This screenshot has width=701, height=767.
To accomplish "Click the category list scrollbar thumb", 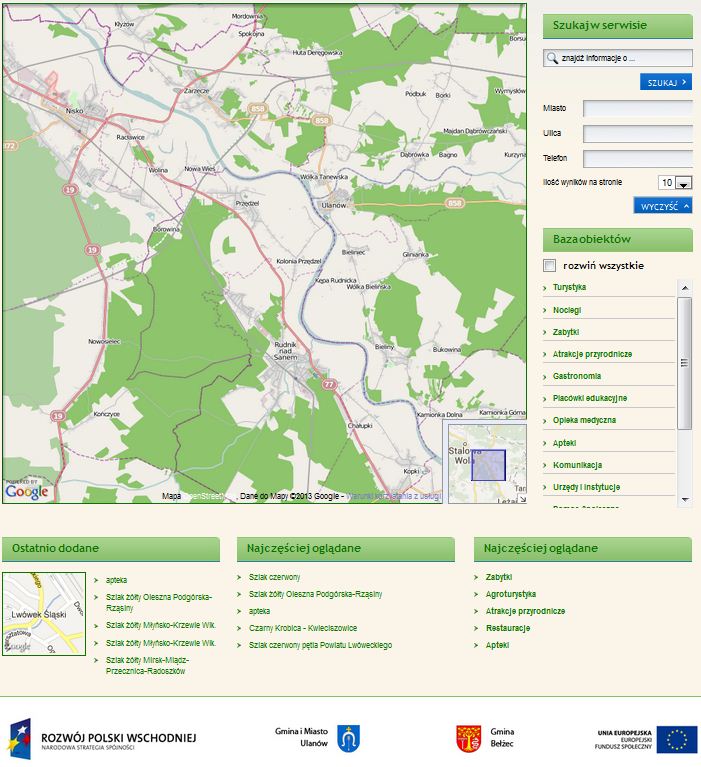I will pos(685,363).
